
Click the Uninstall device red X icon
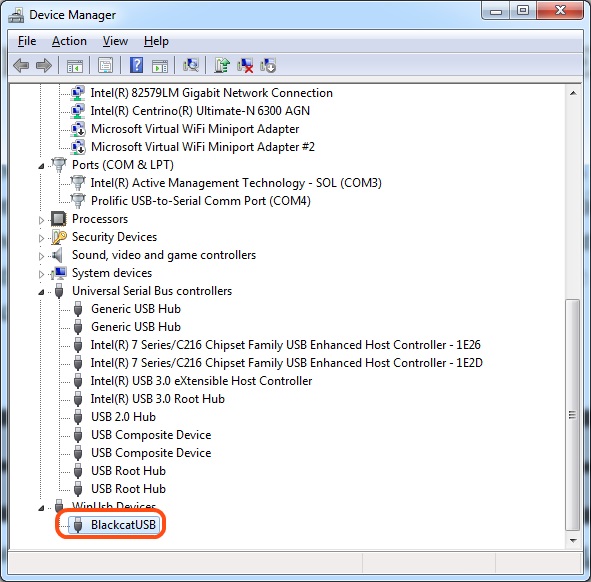(x=245, y=66)
